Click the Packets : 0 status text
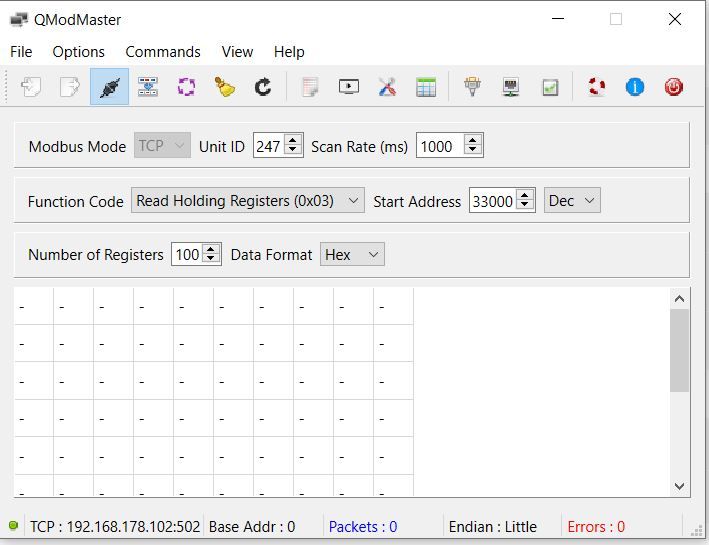Image resolution: width=709 pixels, height=545 pixels. pos(363,526)
